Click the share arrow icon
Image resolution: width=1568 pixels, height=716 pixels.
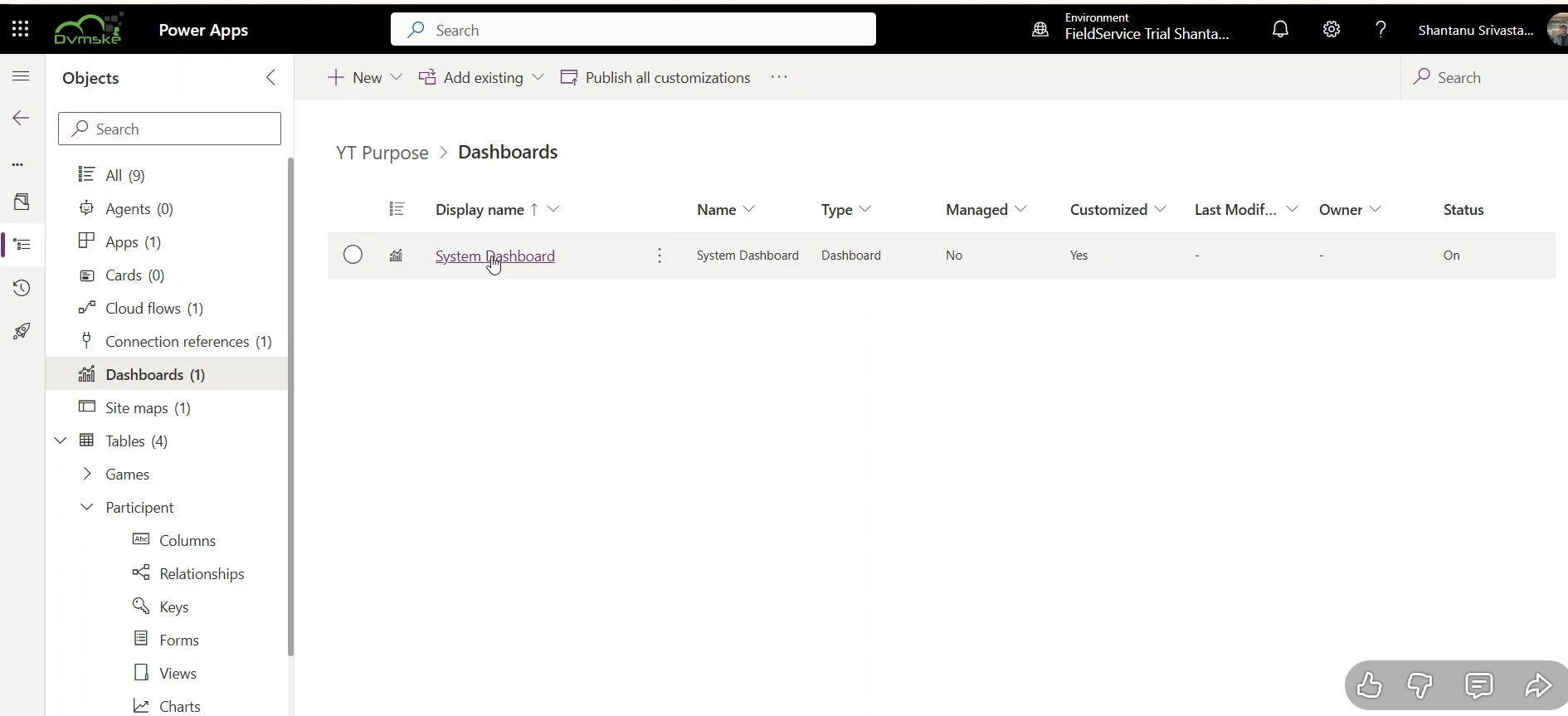(x=1538, y=685)
